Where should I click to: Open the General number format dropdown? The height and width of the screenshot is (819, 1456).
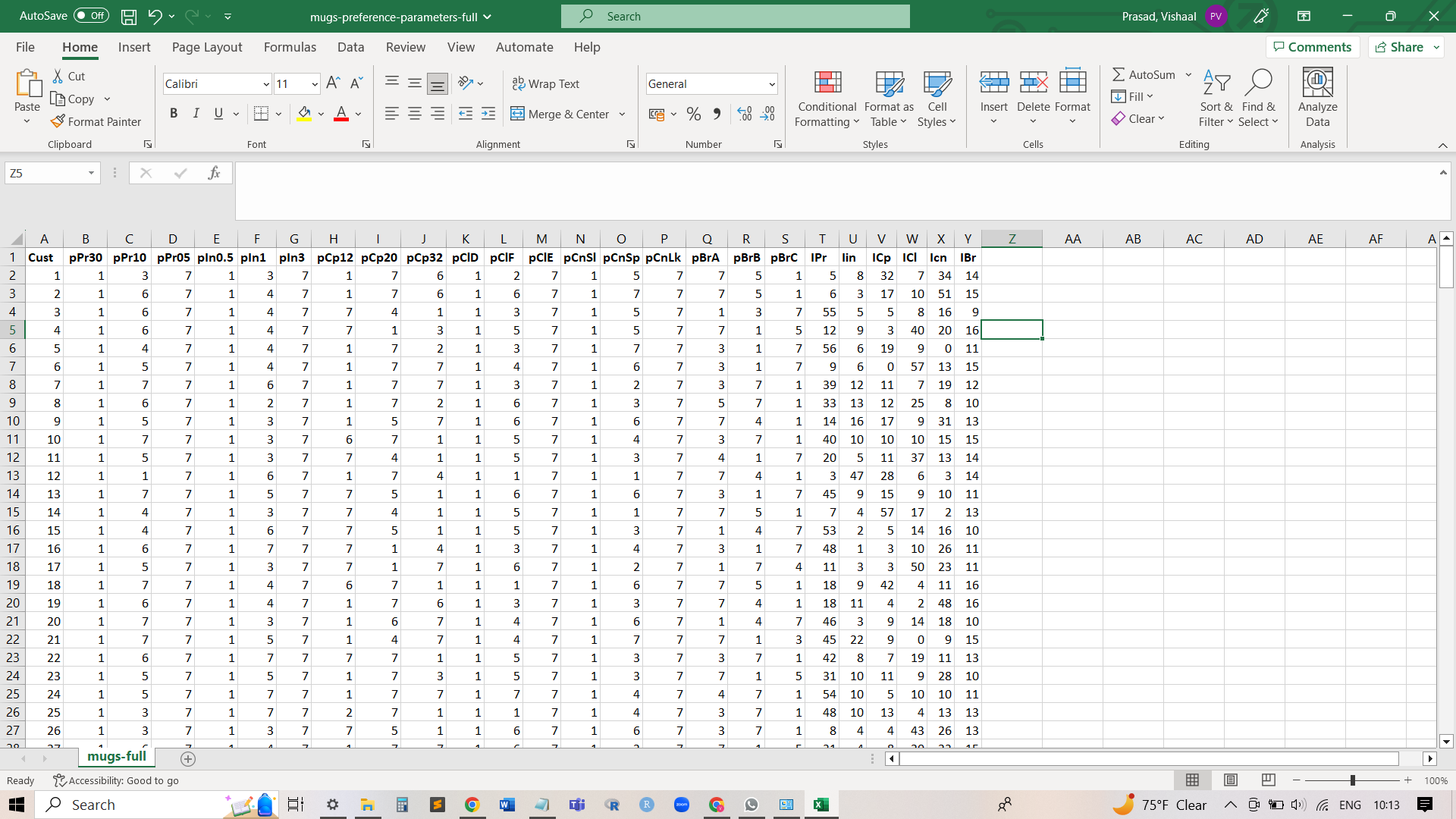point(772,84)
